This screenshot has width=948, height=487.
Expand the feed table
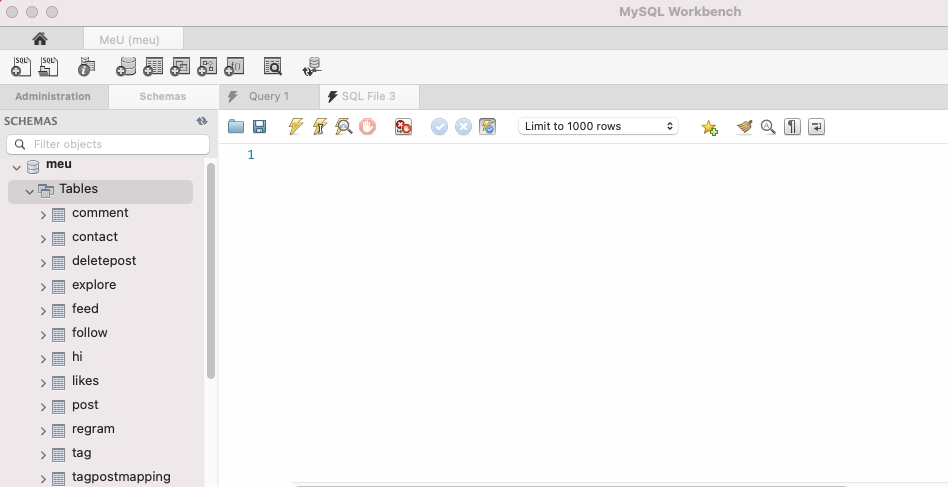[x=43, y=311]
